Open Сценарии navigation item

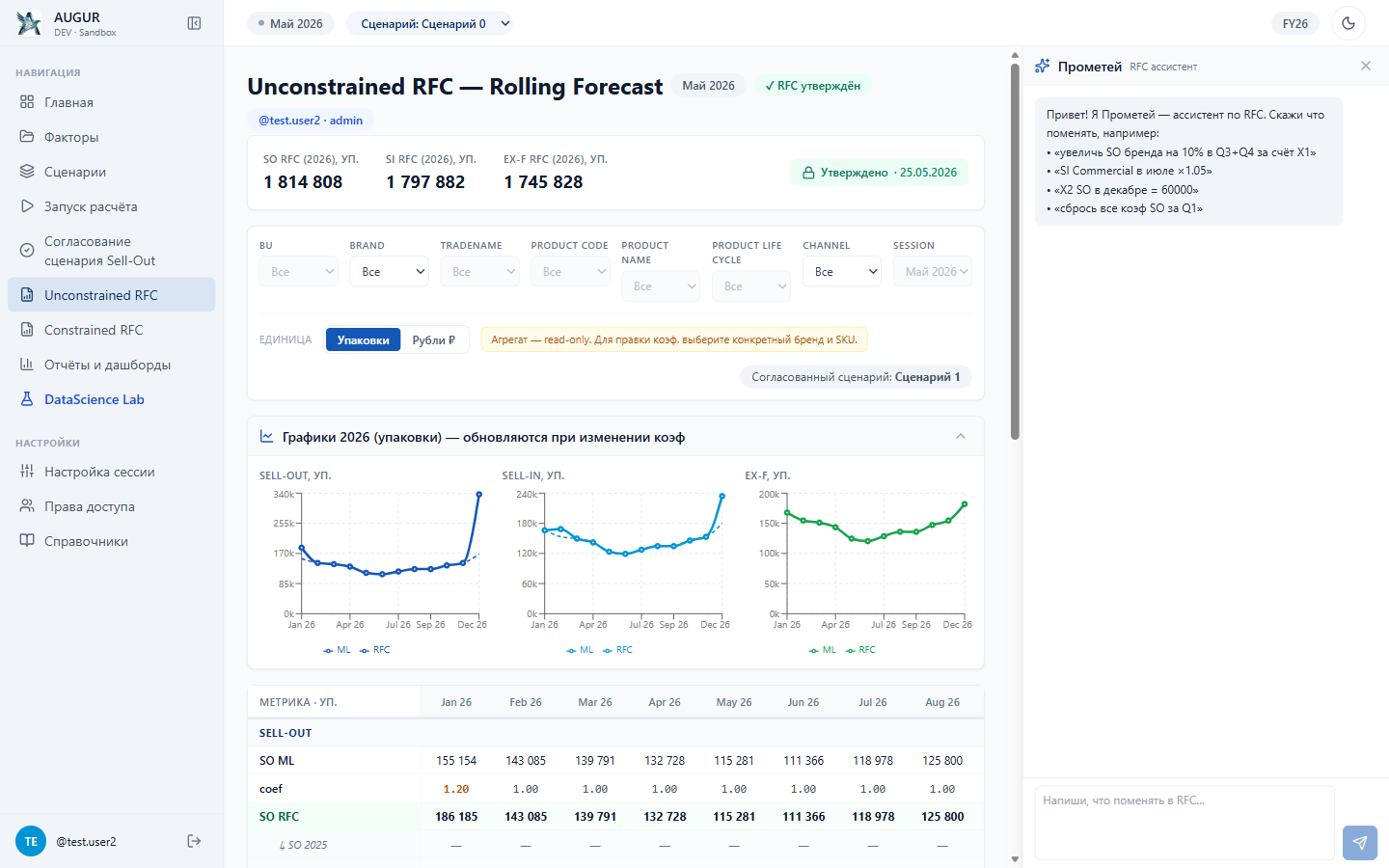point(111,172)
